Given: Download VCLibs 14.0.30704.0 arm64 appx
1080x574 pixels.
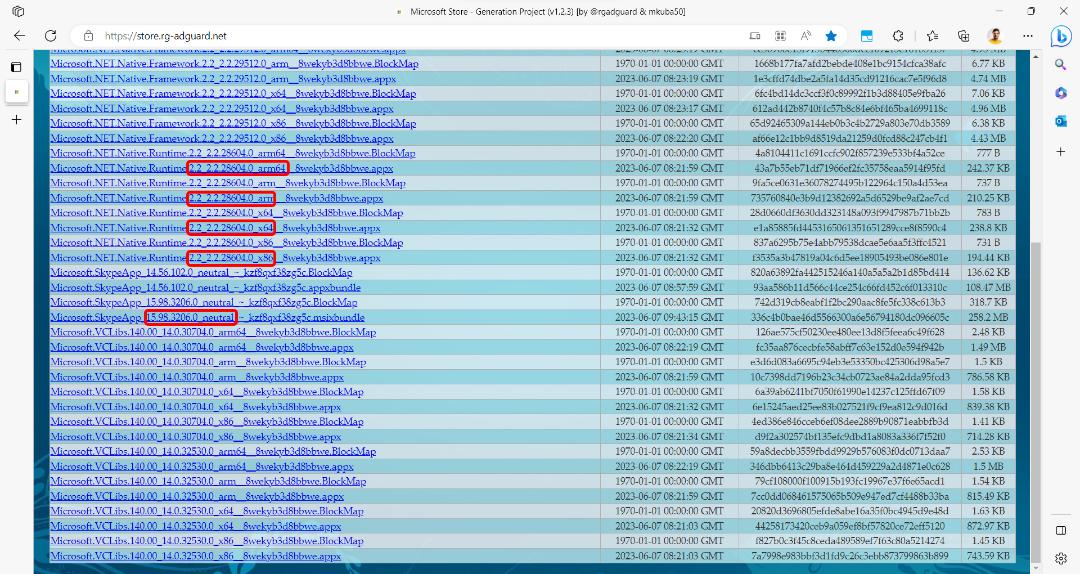Looking at the screenshot, I should coord(202,347).
